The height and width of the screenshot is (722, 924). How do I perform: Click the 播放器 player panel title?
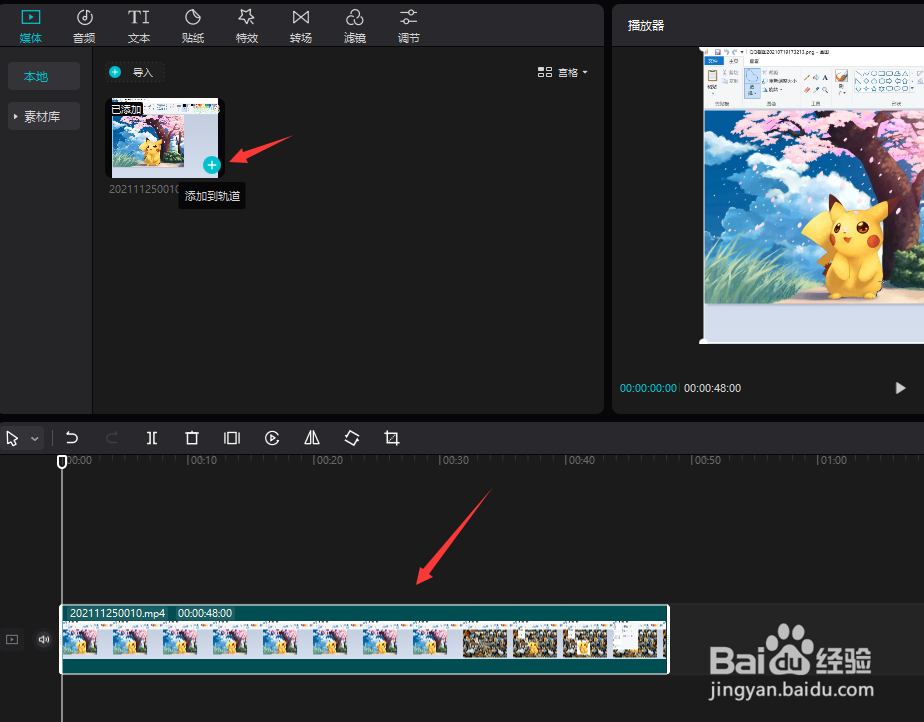[646, 26]
